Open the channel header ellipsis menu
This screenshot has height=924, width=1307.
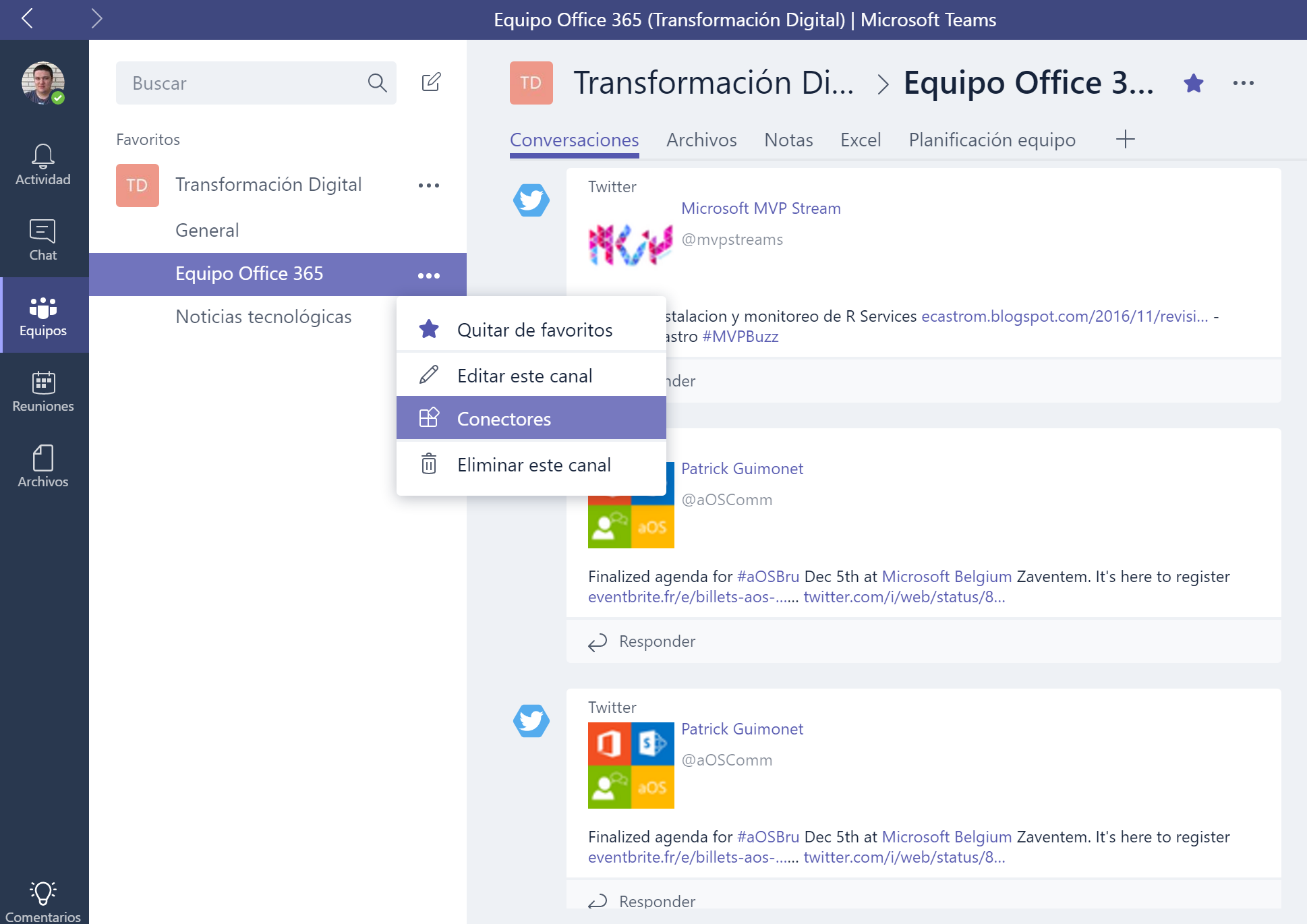point(1243,83)
